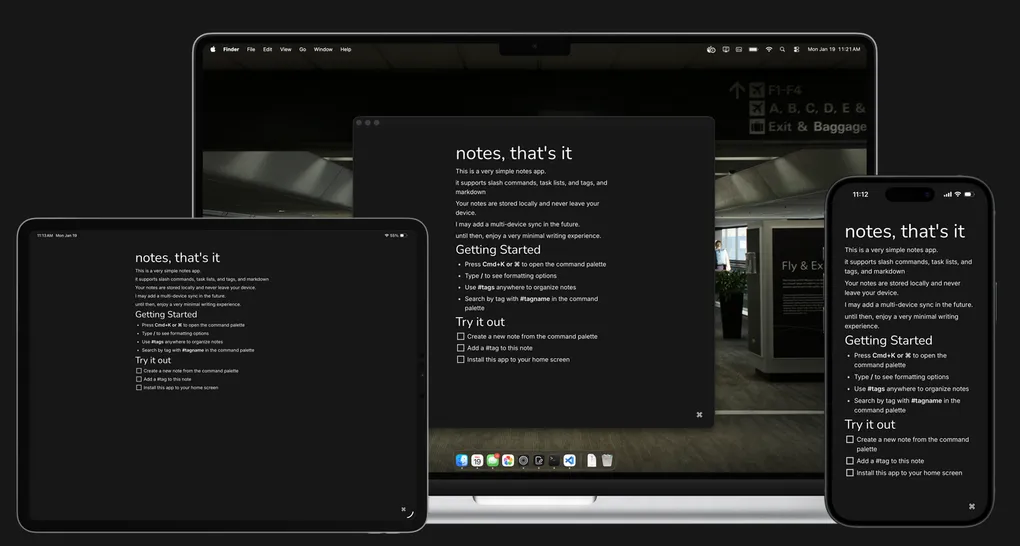Viewport: 1020px width, 546px height.
Task: Open the Window menu in the menu bar
Action: point(323,49)
